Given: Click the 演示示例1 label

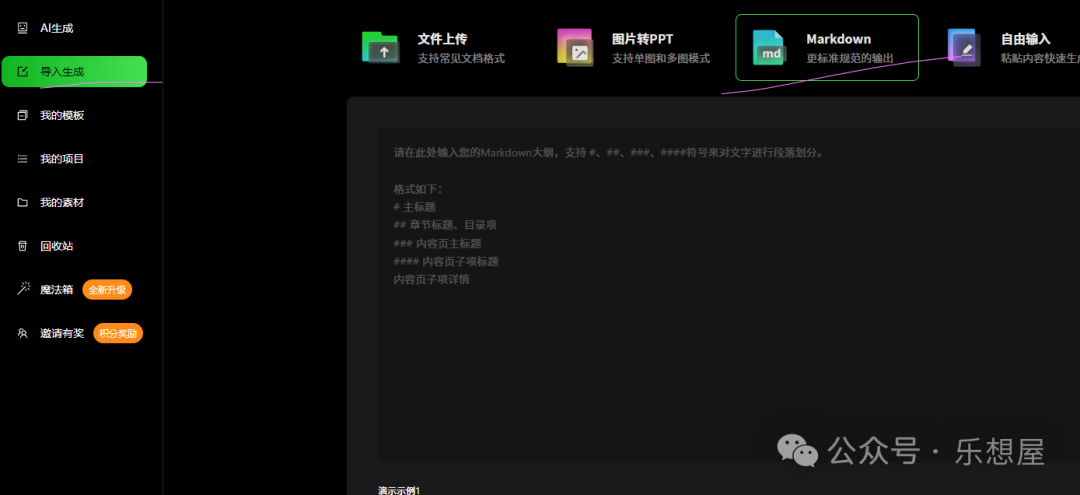Looking at the screenshot, I should [x=399, y=490].
